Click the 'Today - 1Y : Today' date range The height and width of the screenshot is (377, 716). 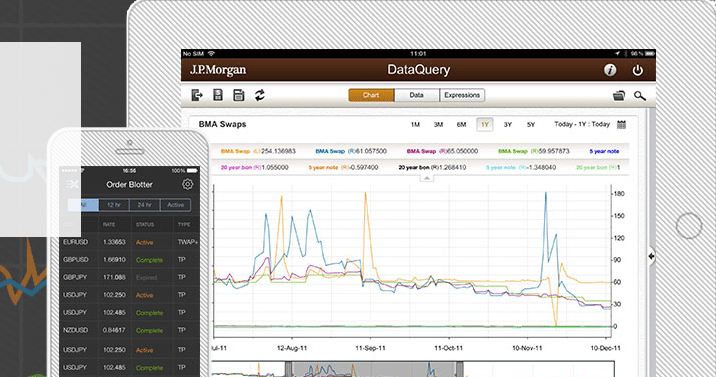(582, 124)
